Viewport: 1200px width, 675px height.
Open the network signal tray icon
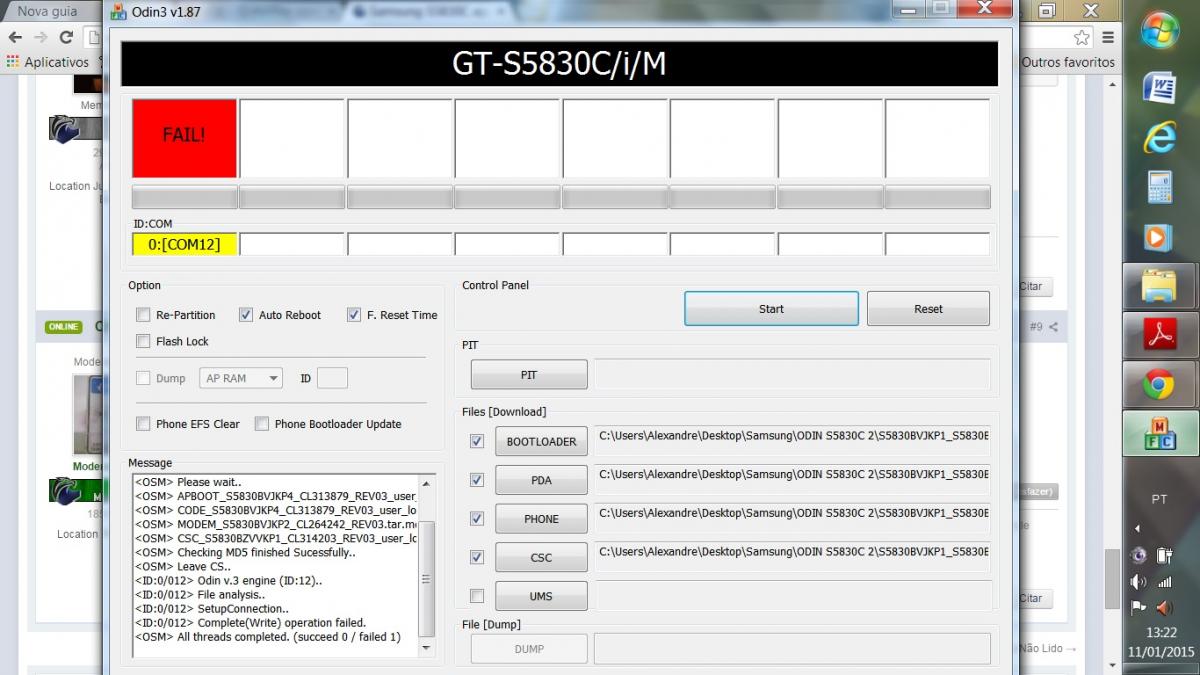[1164, 582]
